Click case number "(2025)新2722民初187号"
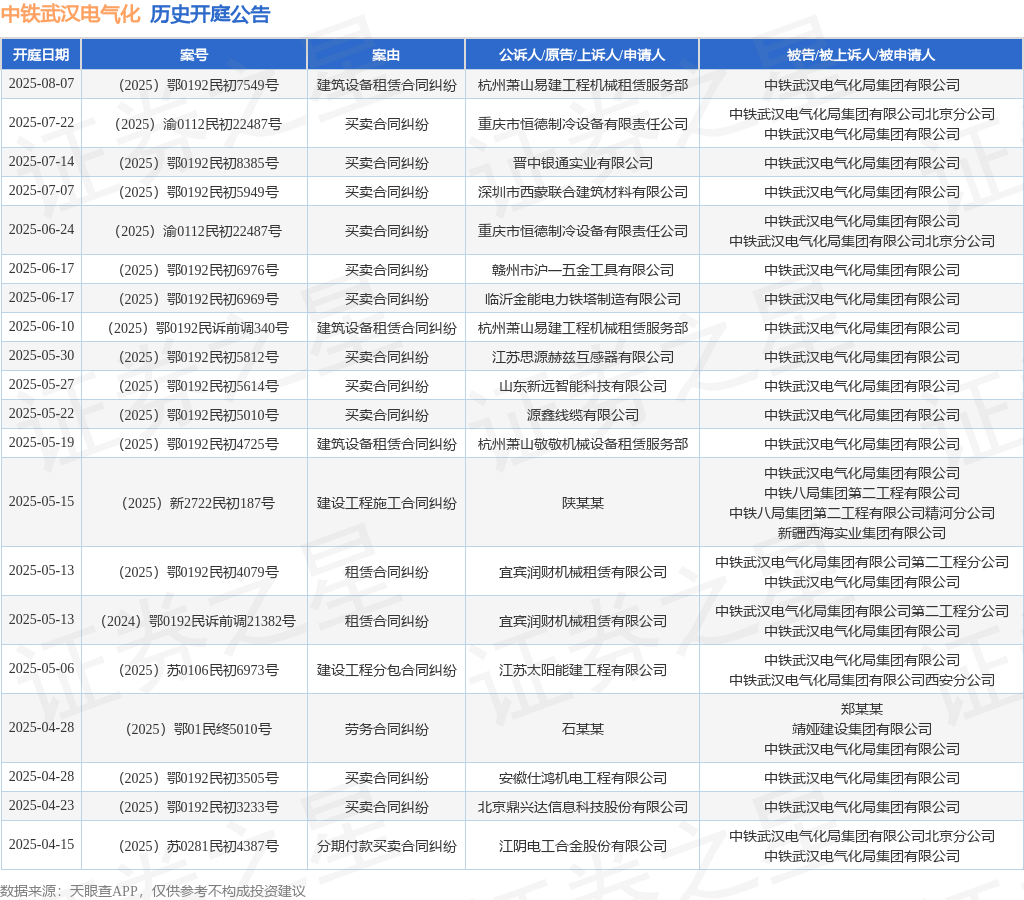The height and width of the screenshot is (900, 1024). point(199,504)
